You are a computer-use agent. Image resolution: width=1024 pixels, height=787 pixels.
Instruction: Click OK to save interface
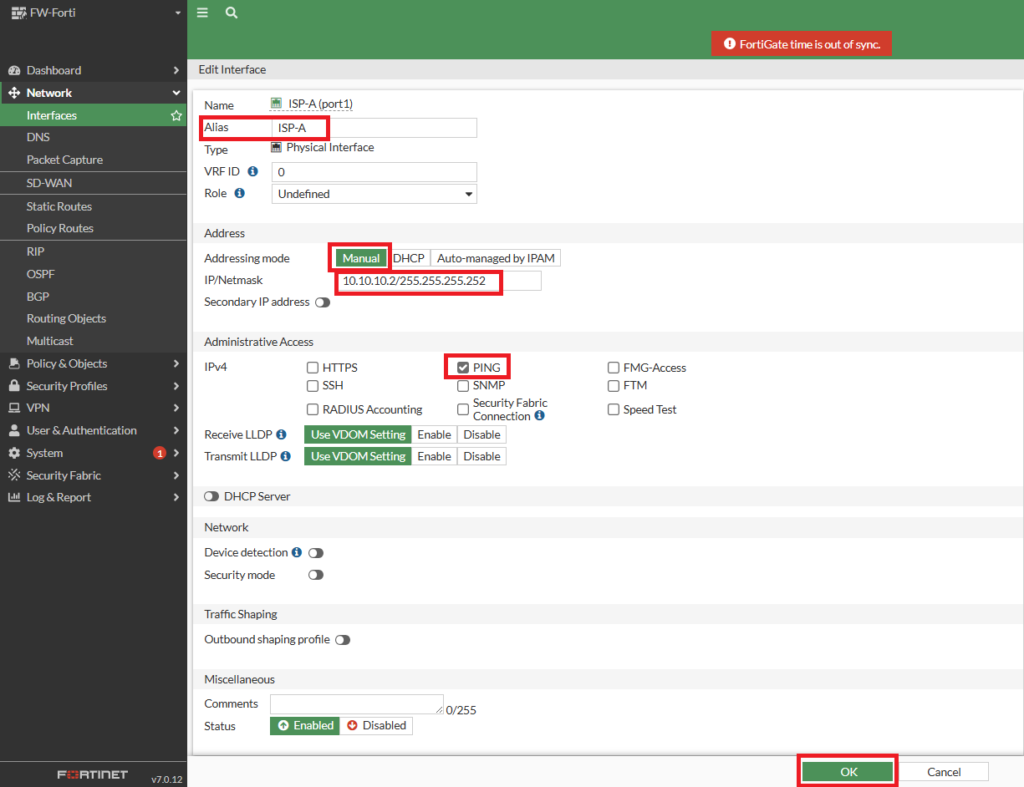click(847, 772)
